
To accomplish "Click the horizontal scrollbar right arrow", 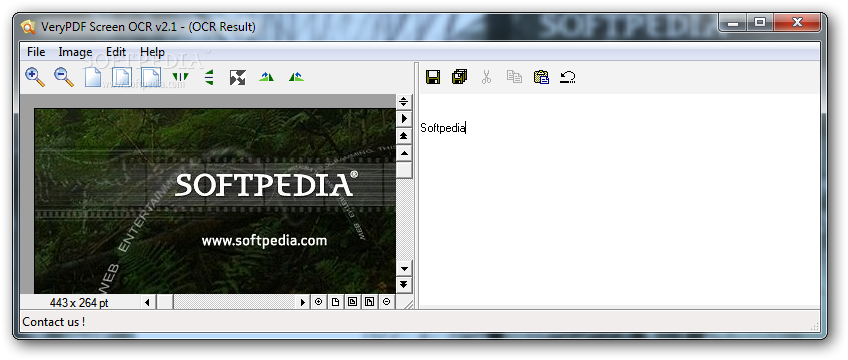I will click(302, 302).
